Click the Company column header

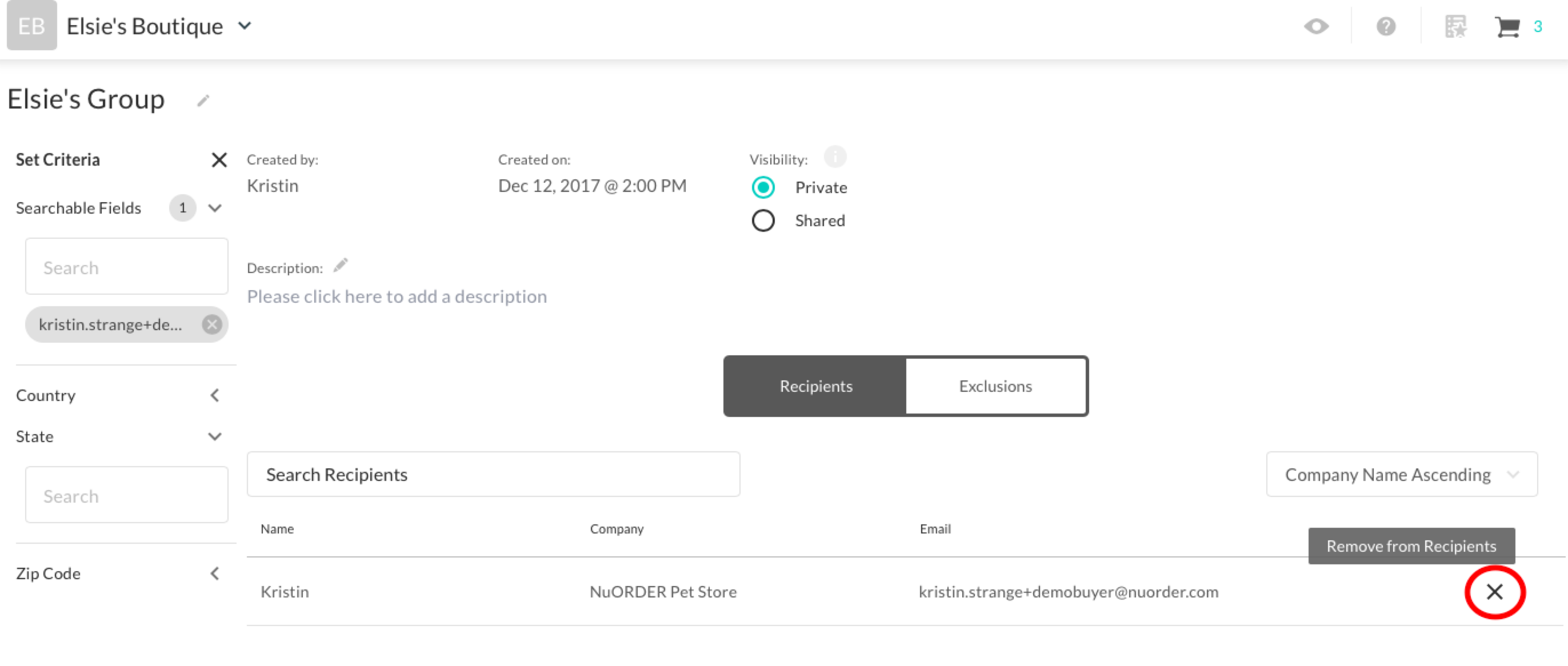tap(617, 529)
